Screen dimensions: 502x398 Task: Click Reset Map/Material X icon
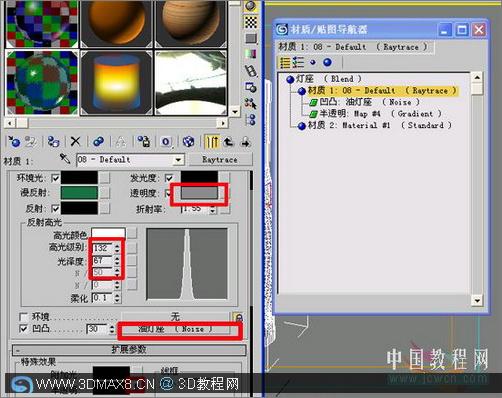(76, 142)
